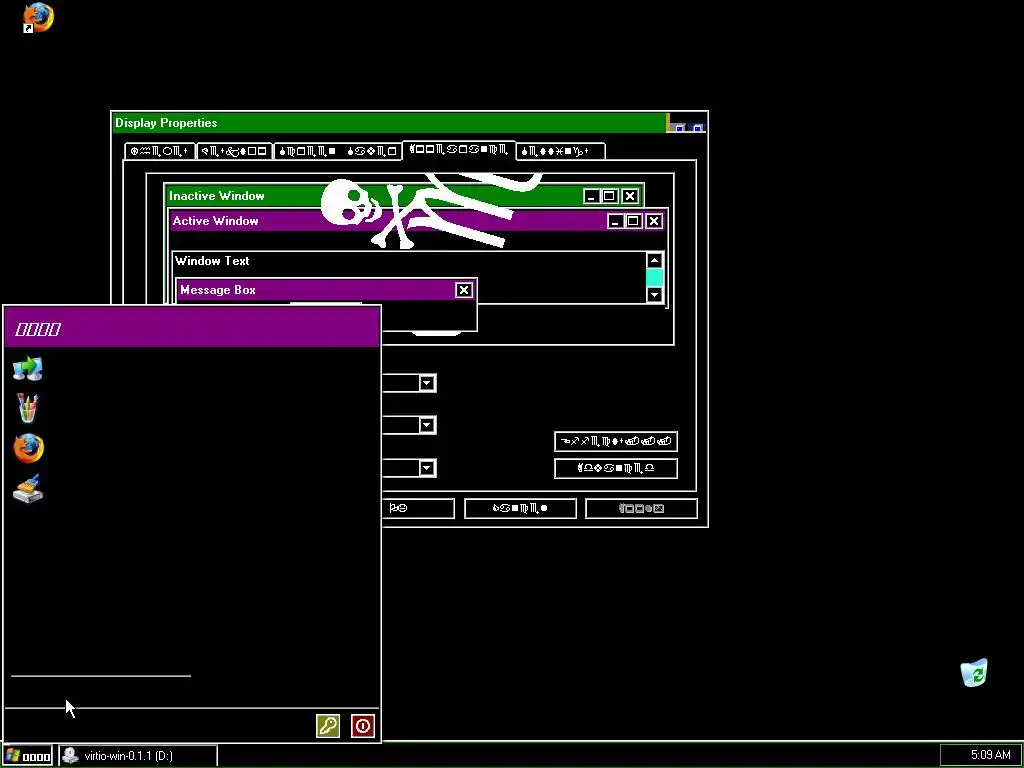The width and height of the screenshot is (1024, 768).
Task: Click the cyan scrollbar thumb in preview
Action: click(654, 278)
